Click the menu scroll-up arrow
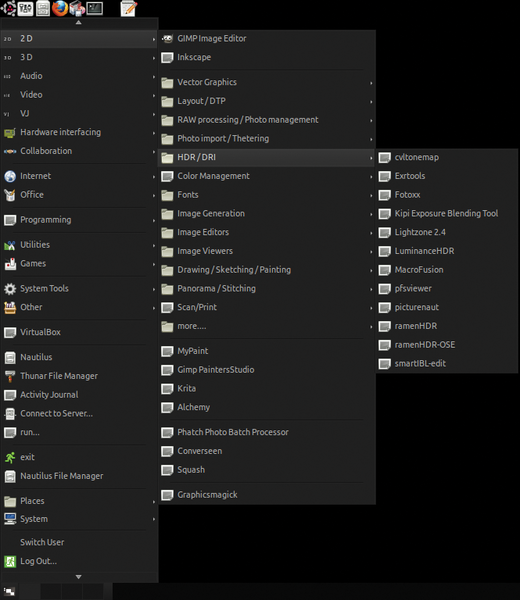Image resolution: width=520 pixels, height=600 pixels. (x=78, y=23)
